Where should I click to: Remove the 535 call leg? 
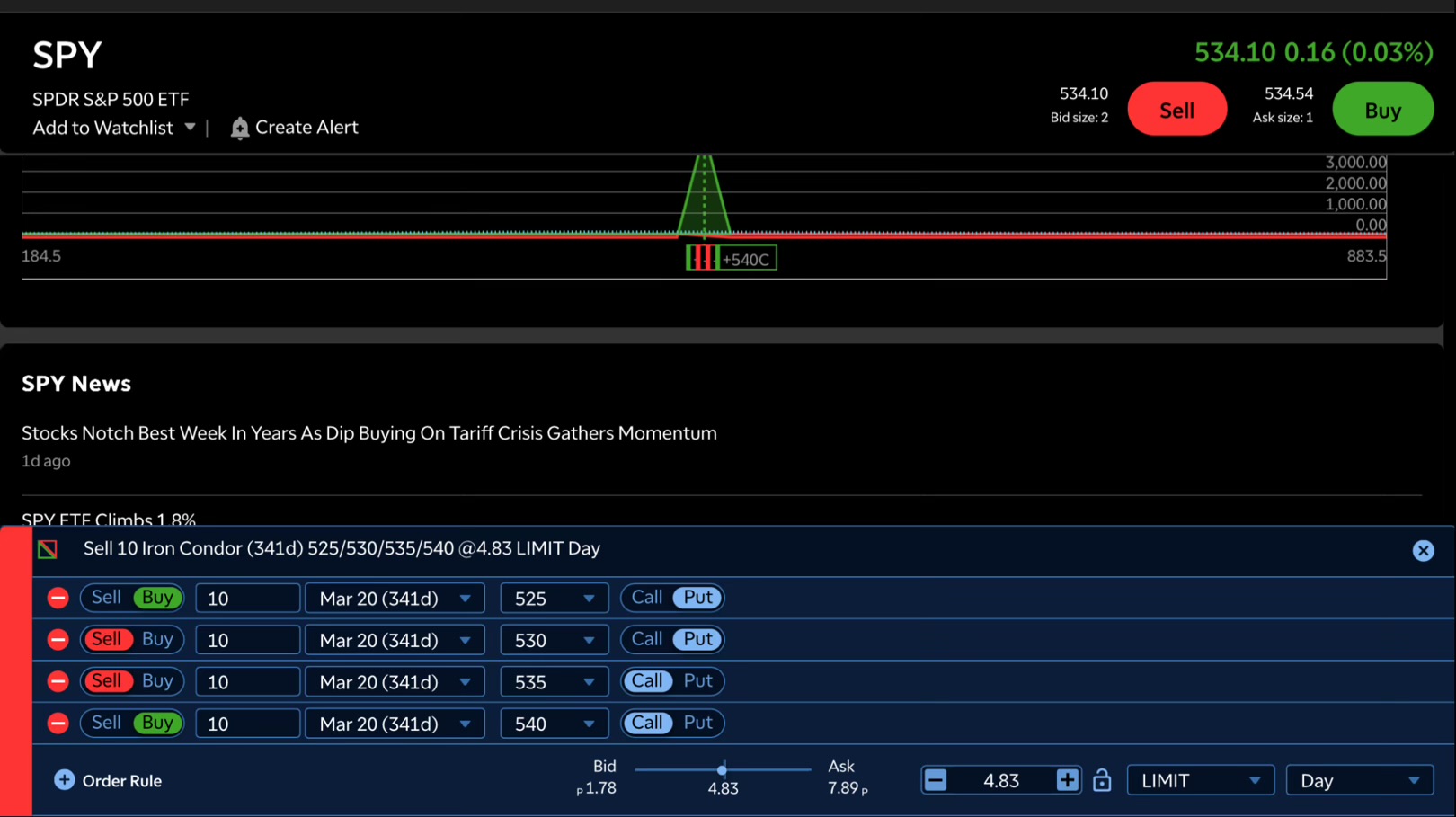click(58, 681)
